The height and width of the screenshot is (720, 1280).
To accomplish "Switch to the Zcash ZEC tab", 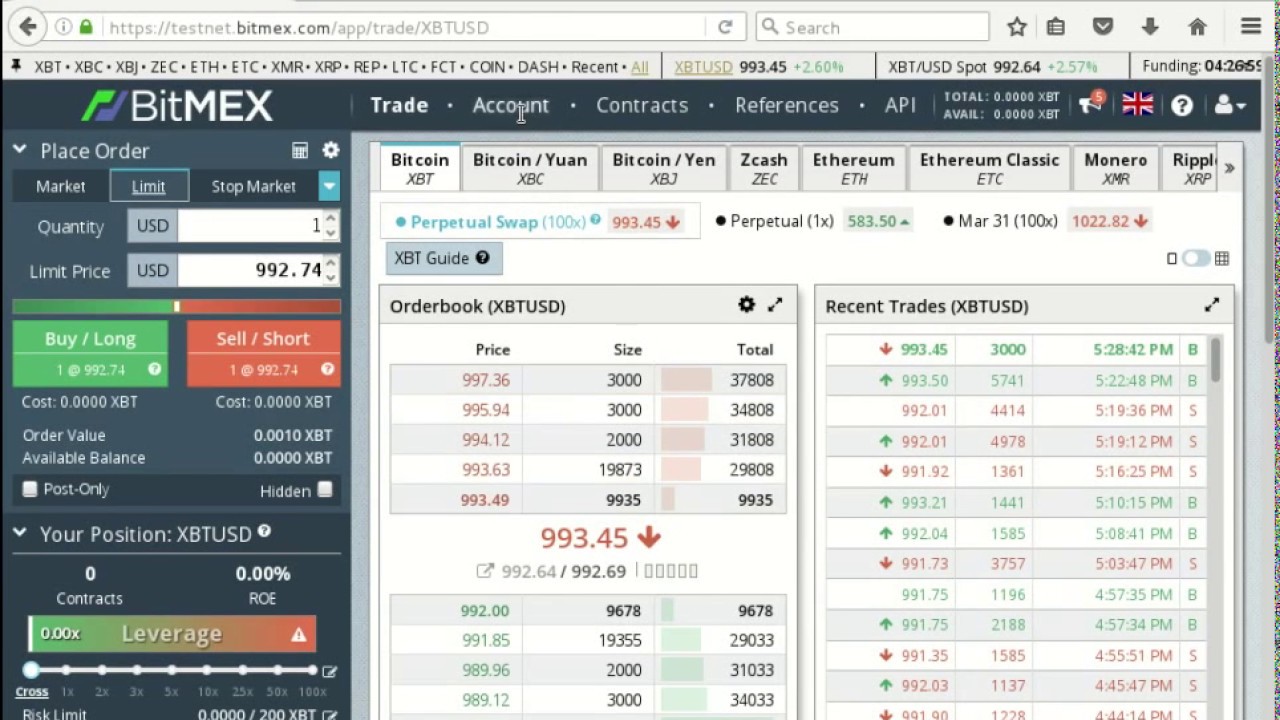I will [x=764, y=168].
